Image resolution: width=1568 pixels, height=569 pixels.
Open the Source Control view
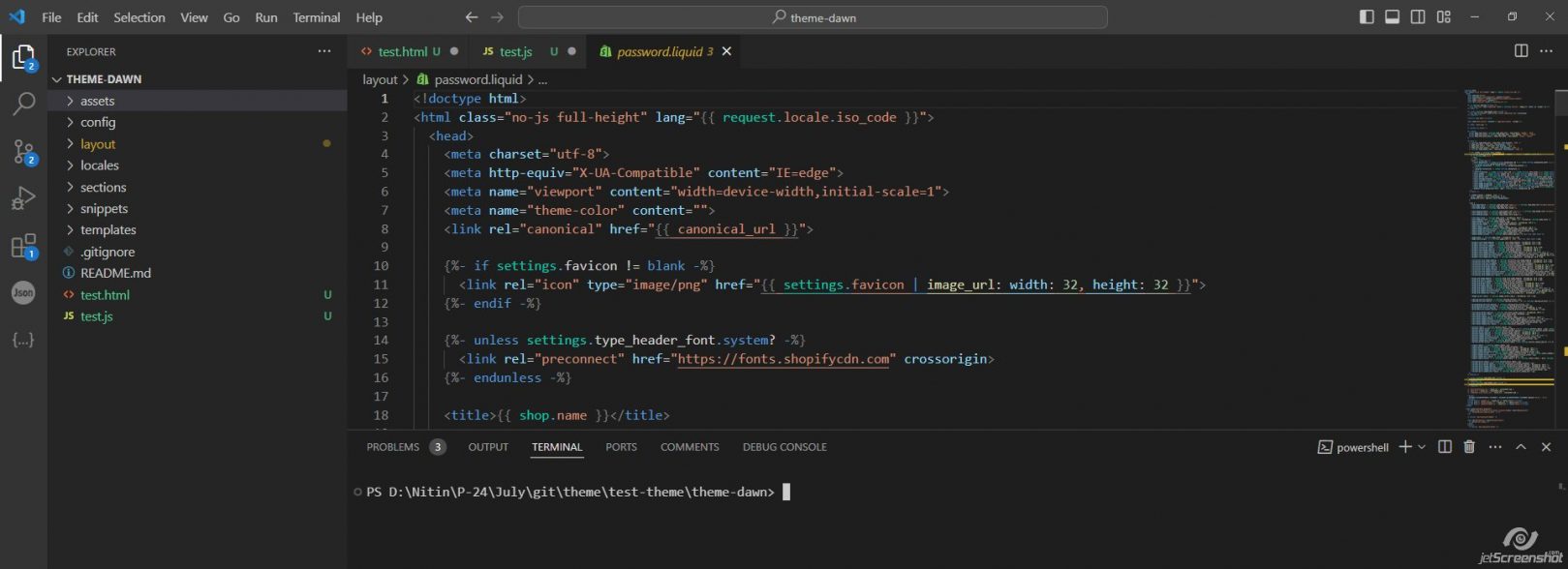coord(23,151)
